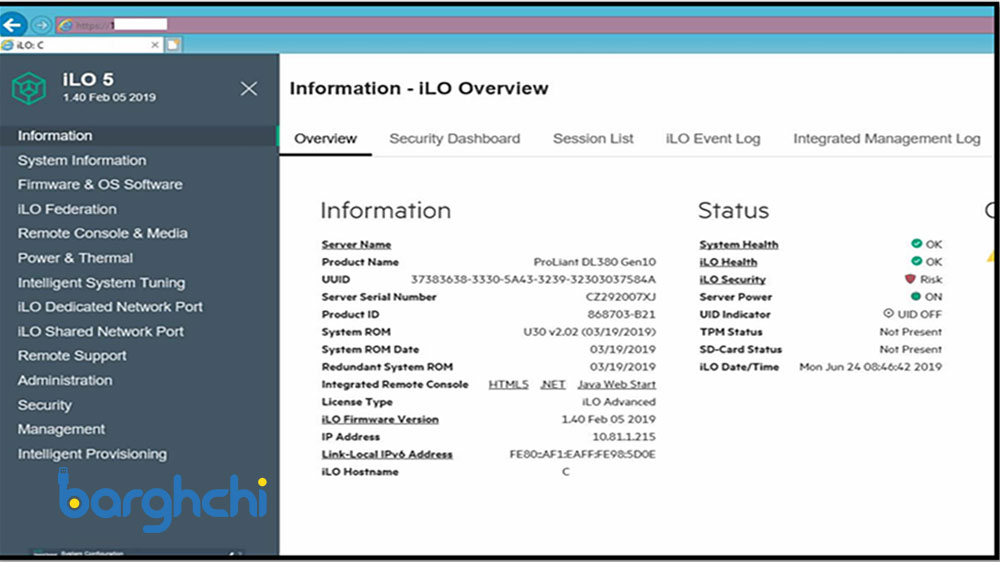Open the Integrated Management Log tab
Screen dimensions: 1000x562
tap(886, 139)
